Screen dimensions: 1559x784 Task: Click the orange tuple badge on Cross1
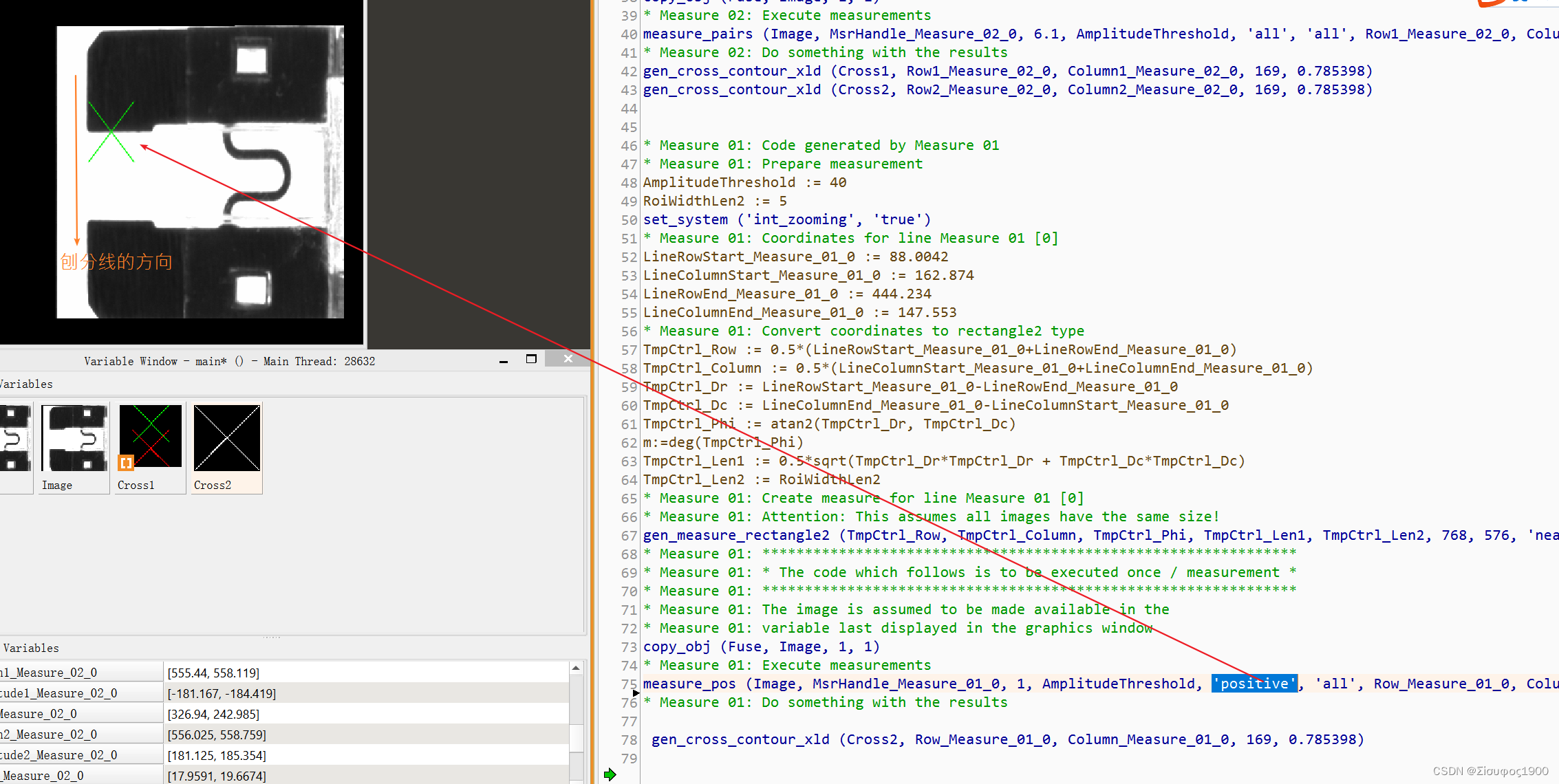[125, 463]
